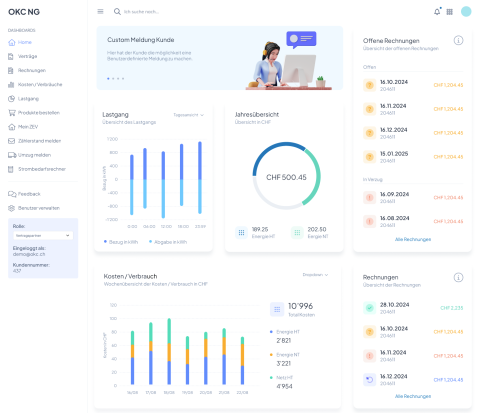The width and height of the screenshot is (479, 413).
Task: Click the overdue alert icon of invoice 16.09.2024
Action: pyautogui.click(x=369, y=197)
